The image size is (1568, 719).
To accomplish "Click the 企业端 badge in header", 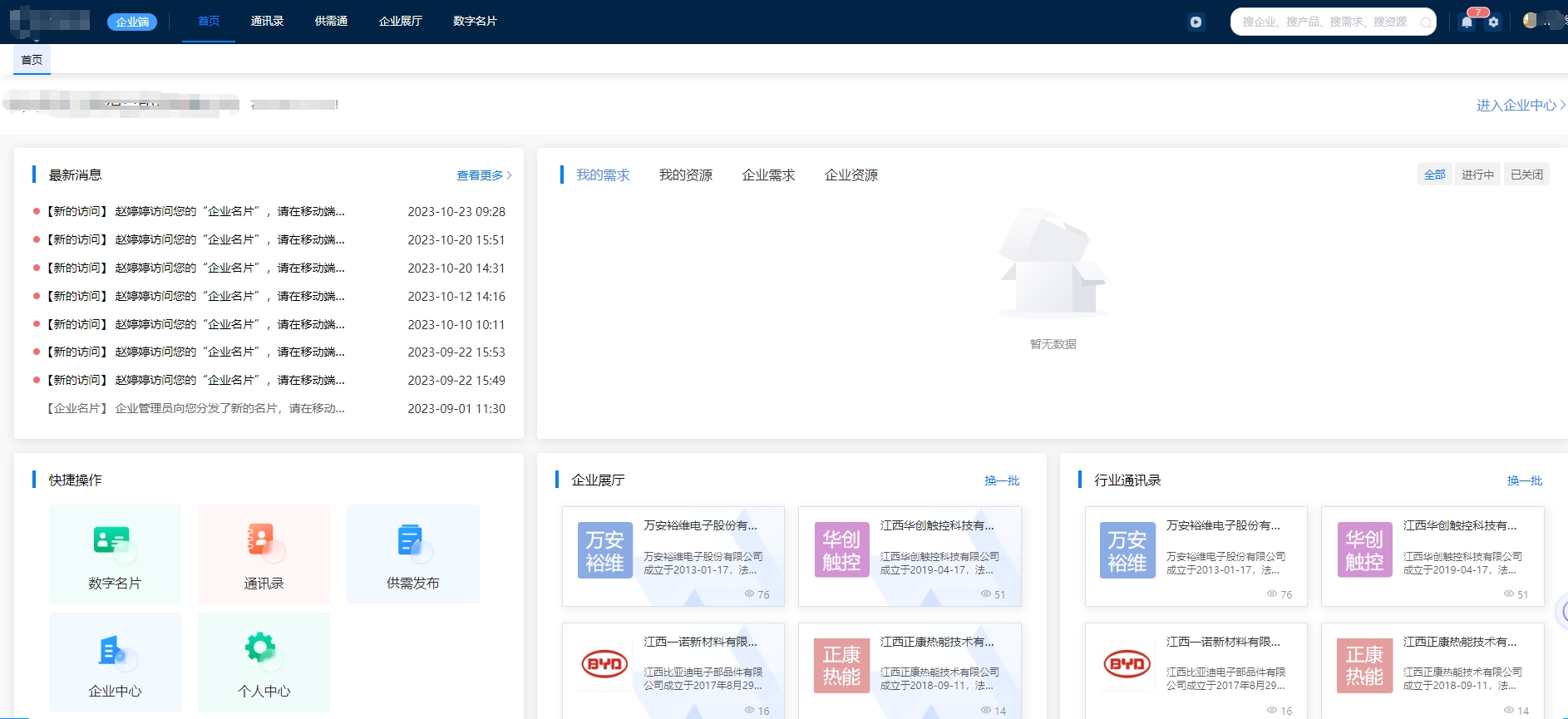I will (x=132, y=22).
